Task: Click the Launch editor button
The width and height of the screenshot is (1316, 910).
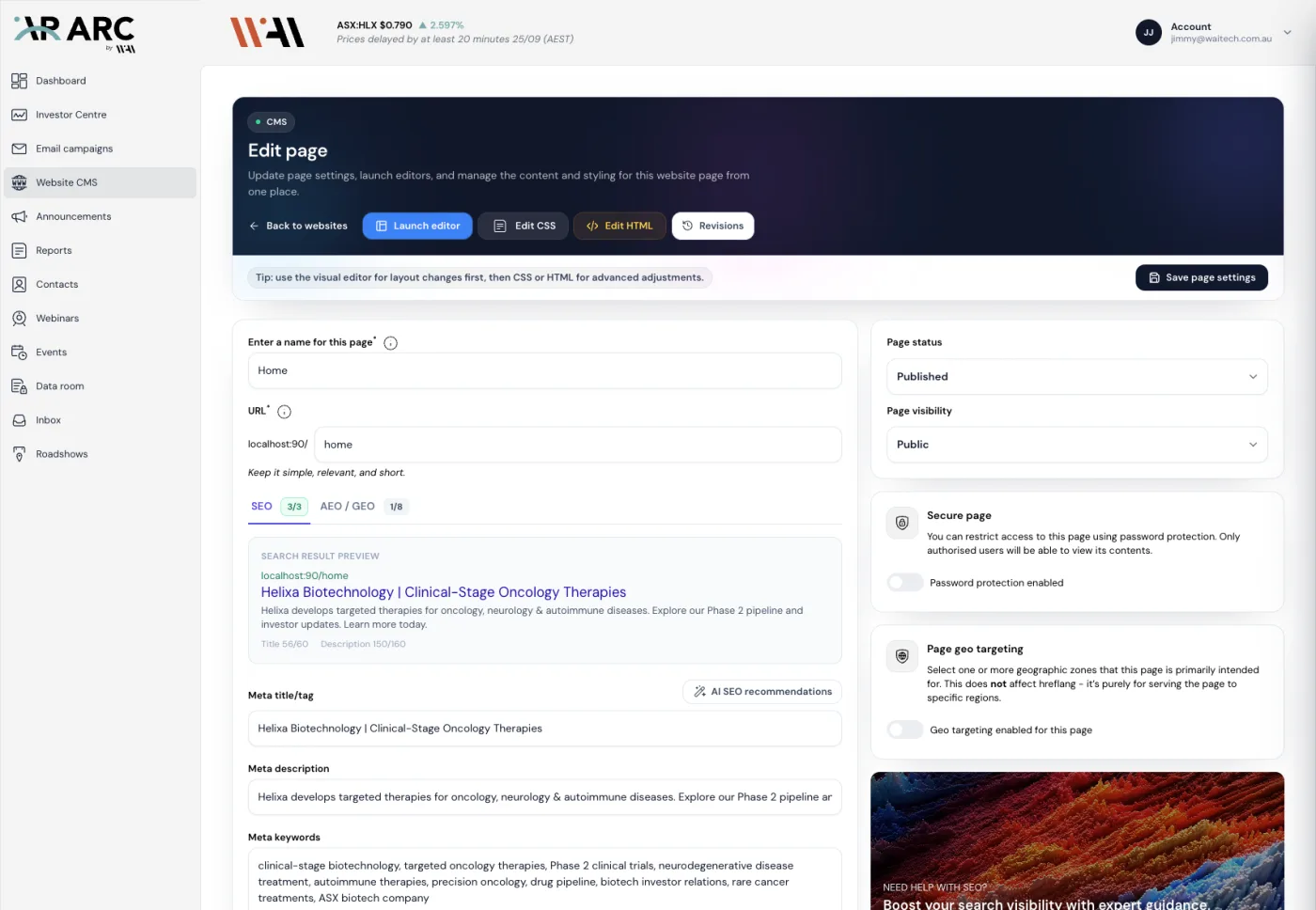Action: pyautogui.click(x=417, y=226)
